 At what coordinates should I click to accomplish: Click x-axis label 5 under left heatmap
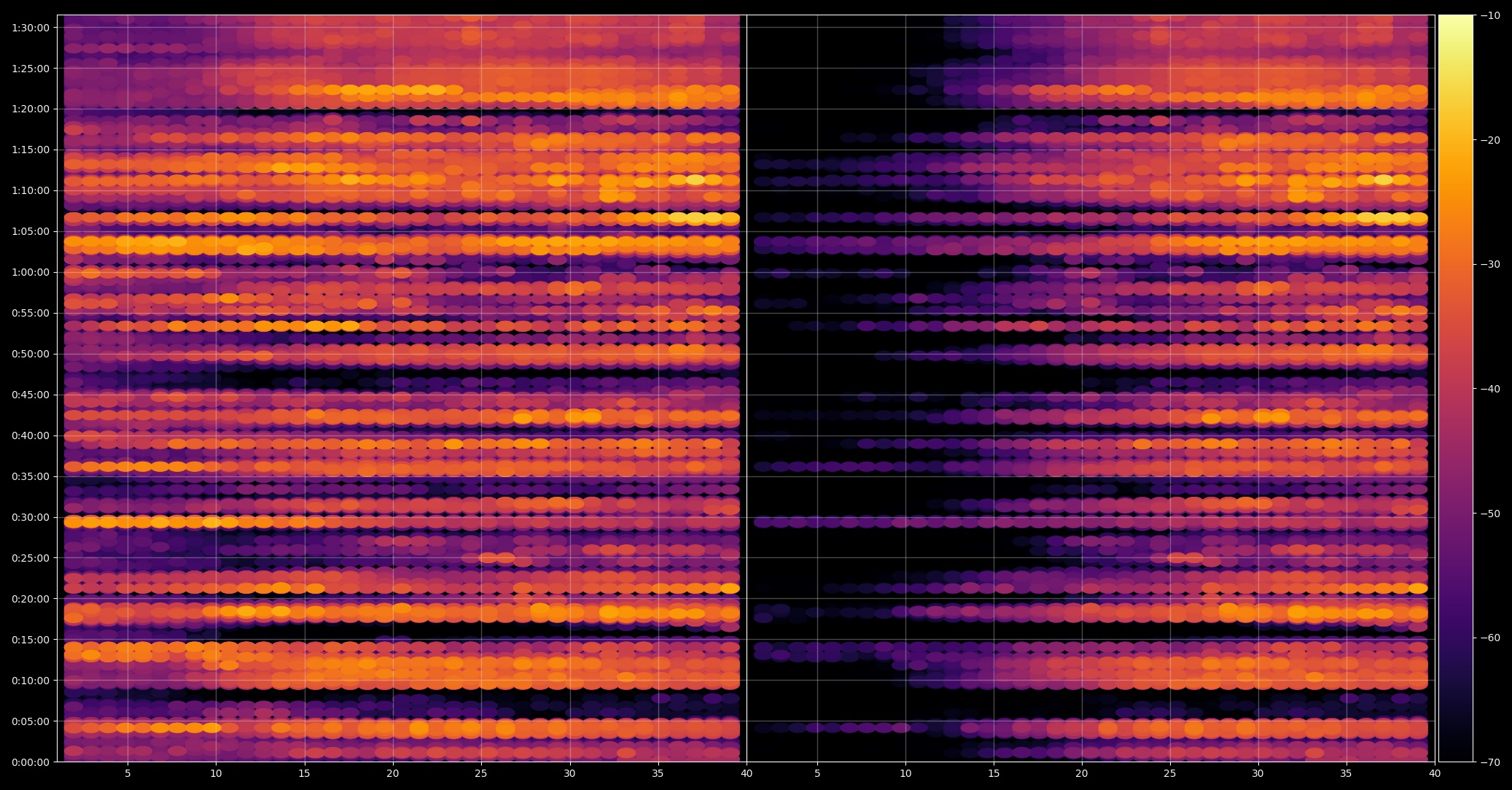128,773
